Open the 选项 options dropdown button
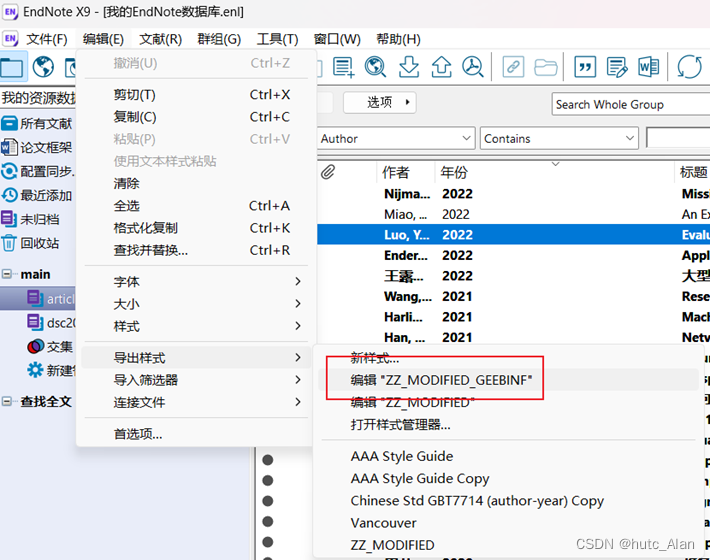Screen dimensions: 710x560 click(380, 102)
